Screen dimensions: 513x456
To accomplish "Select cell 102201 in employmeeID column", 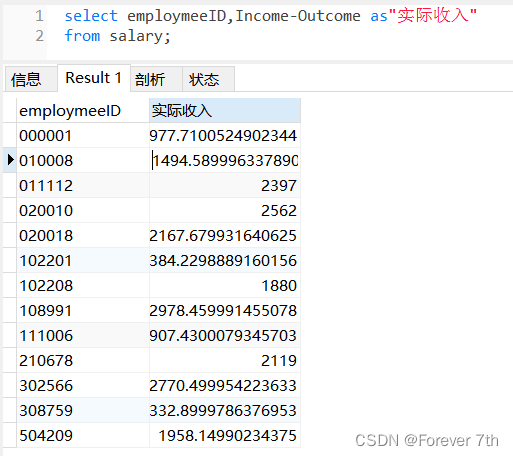I will coord(83,260).
